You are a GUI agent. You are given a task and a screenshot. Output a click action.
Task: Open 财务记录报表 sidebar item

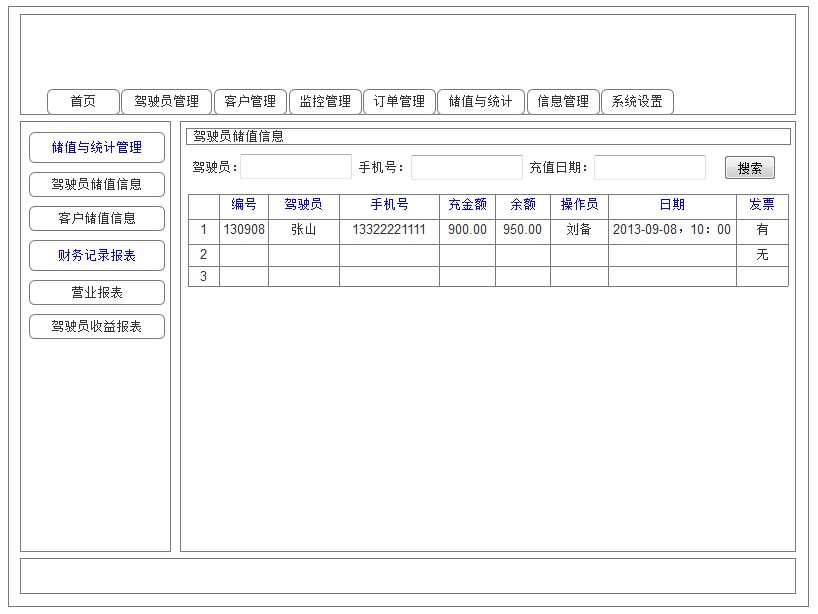97,256
